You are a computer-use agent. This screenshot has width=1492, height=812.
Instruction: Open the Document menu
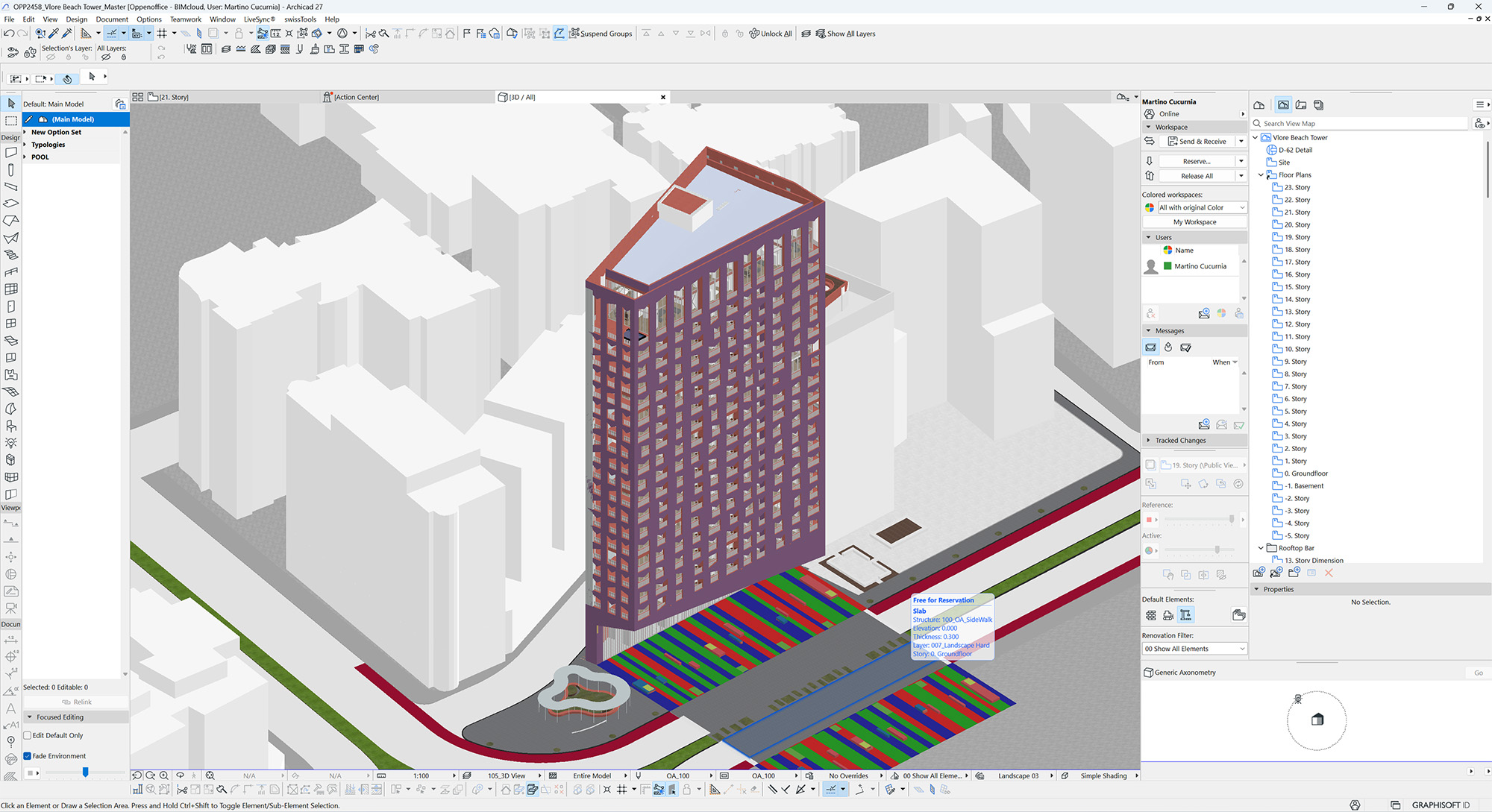[x=112, y=19]
